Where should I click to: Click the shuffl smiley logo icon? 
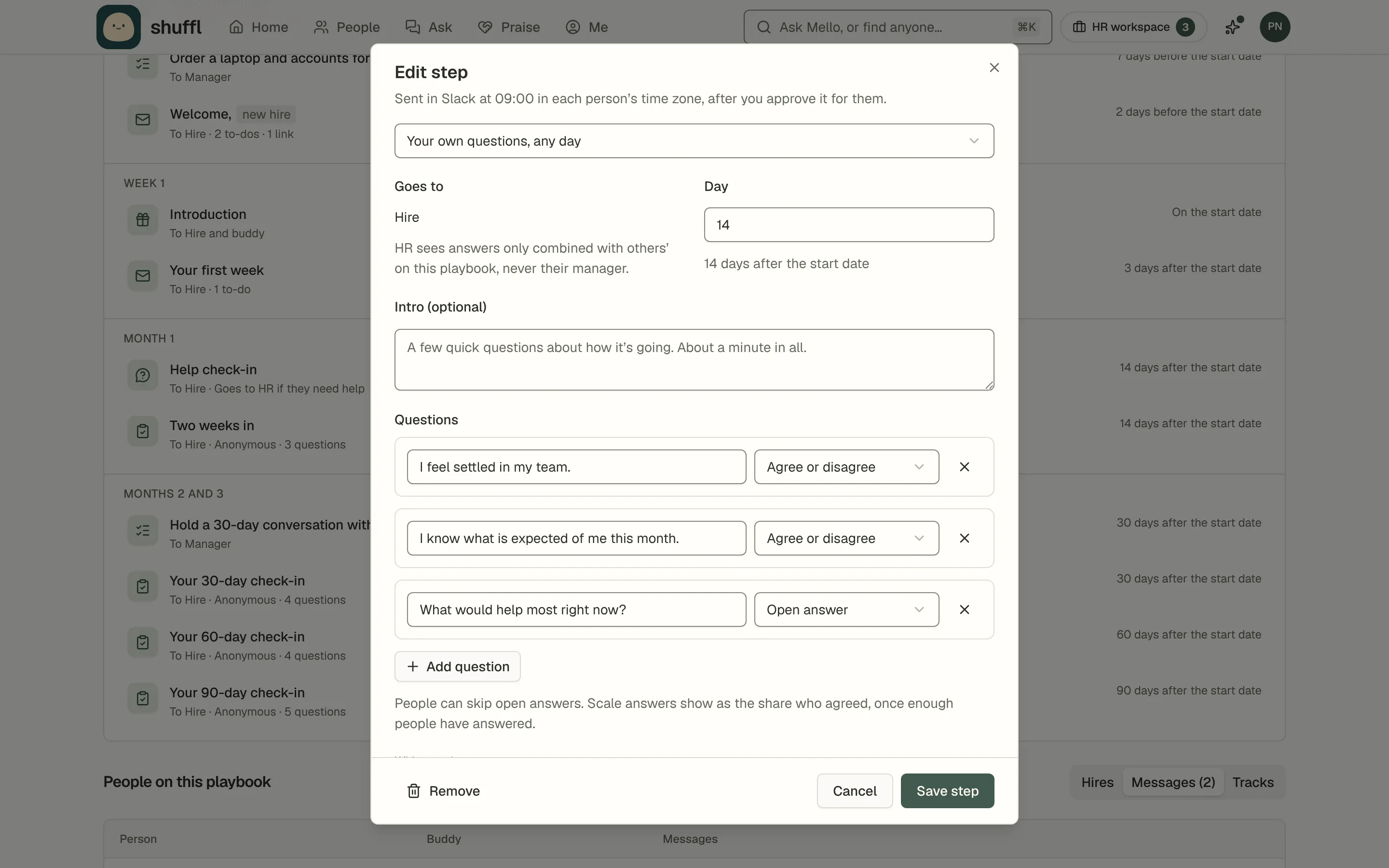[118, 27]
